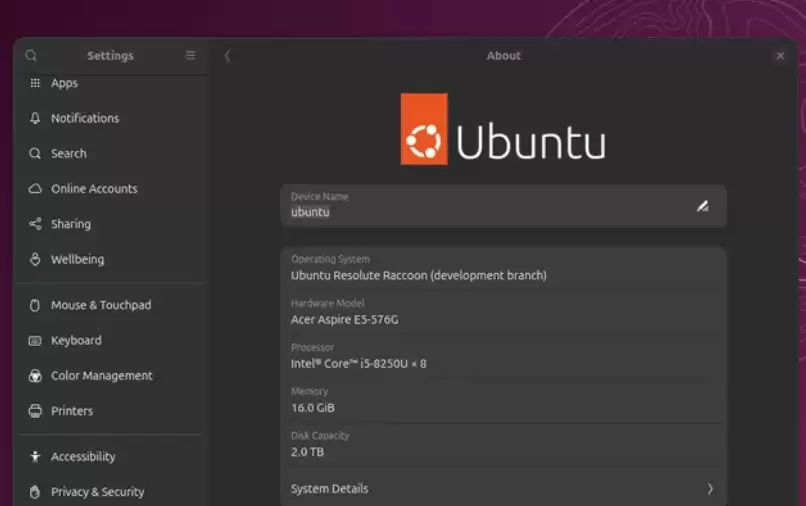Go to Mouse & Touchpad settings
This screenshot has height=506, width=806.
tap(112, 305)
